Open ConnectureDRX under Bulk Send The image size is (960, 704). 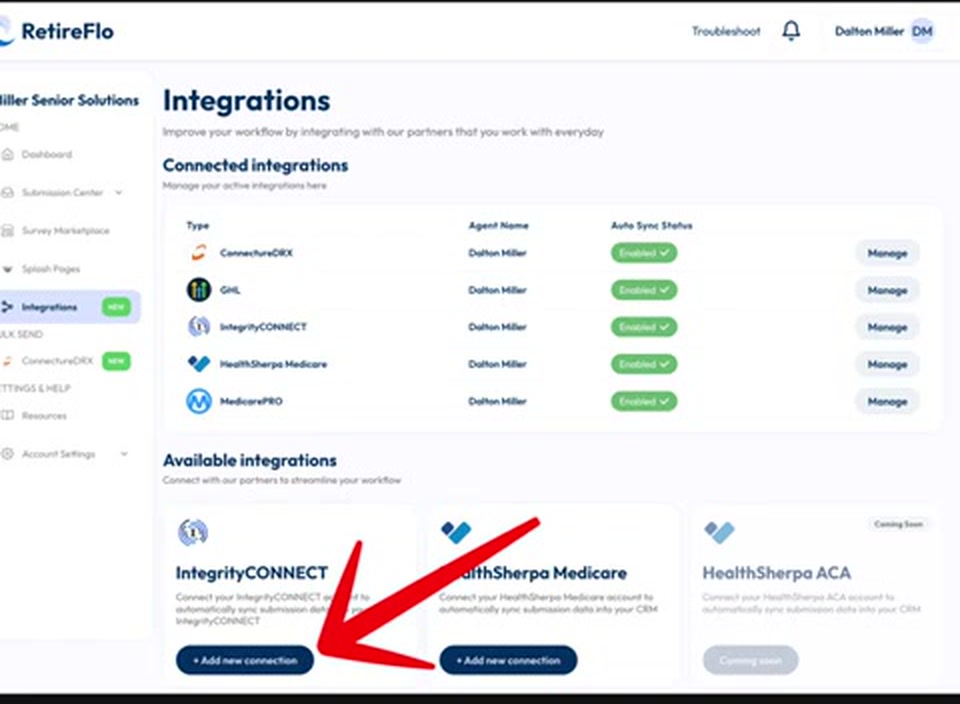pyautogui.click(x=58, y=361)
